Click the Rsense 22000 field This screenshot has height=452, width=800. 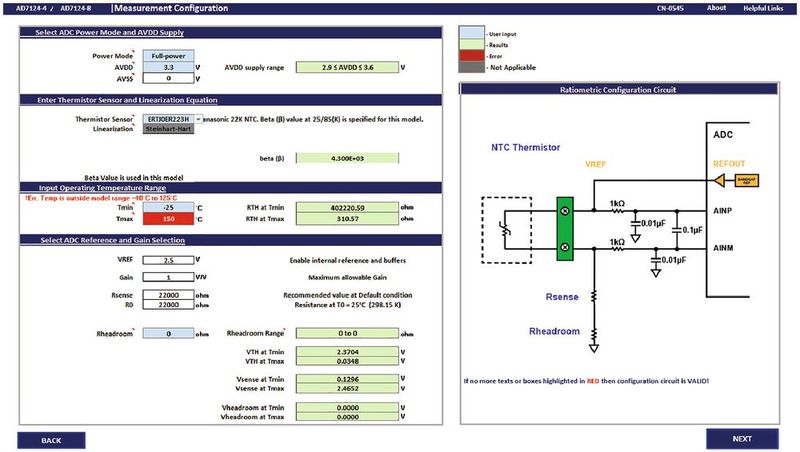pos(168,295)
